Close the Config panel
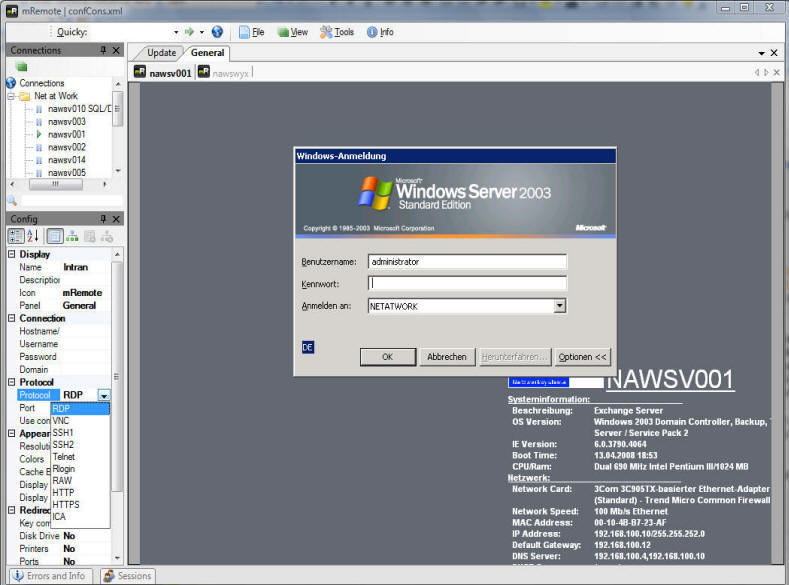Screen dimensions: 789x585 click(x=116, y=219)
